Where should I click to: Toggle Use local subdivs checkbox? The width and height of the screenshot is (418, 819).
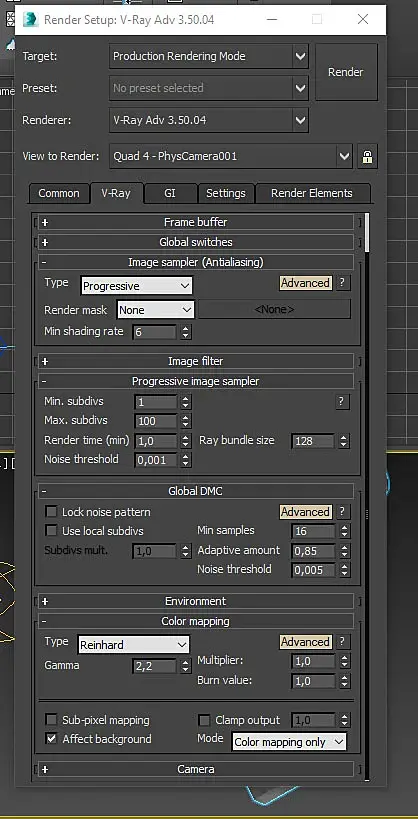51,531
